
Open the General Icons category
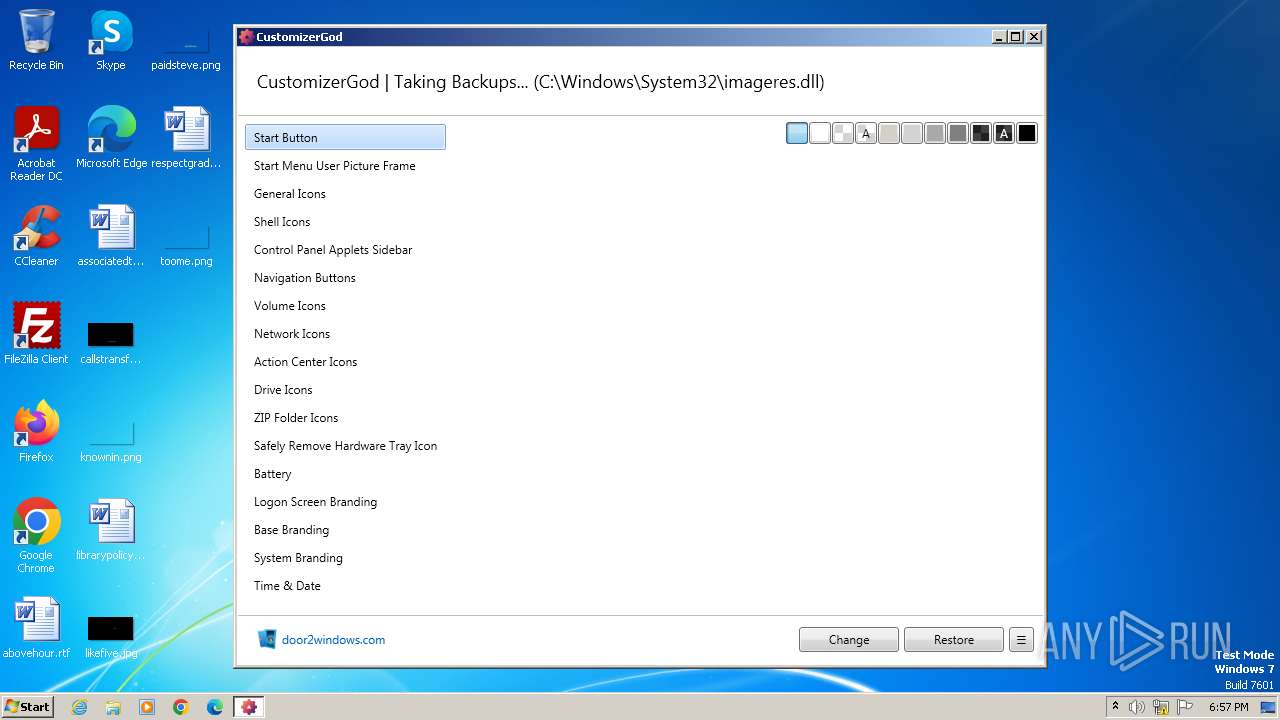(x=345, y=194)
